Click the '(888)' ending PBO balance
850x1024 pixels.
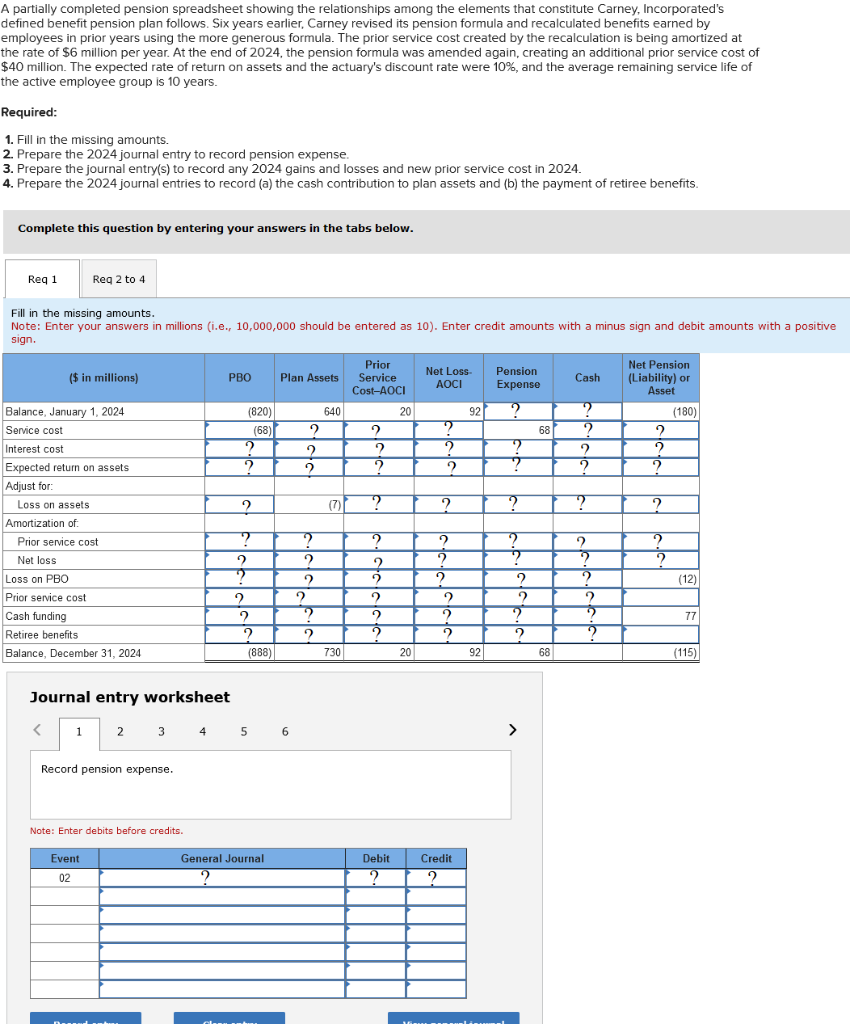coord(260,652)
